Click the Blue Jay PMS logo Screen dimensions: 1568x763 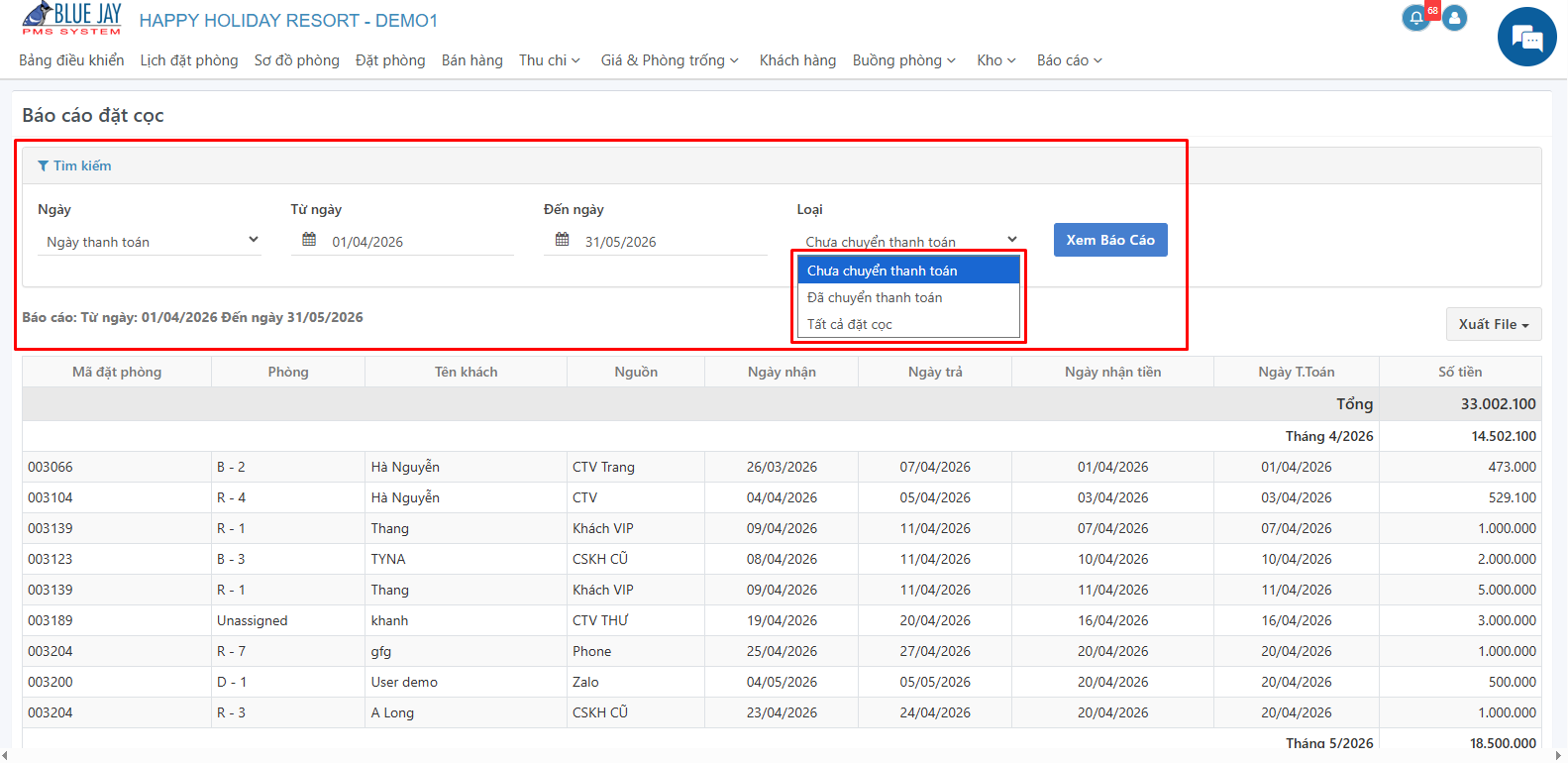point(71,19)
